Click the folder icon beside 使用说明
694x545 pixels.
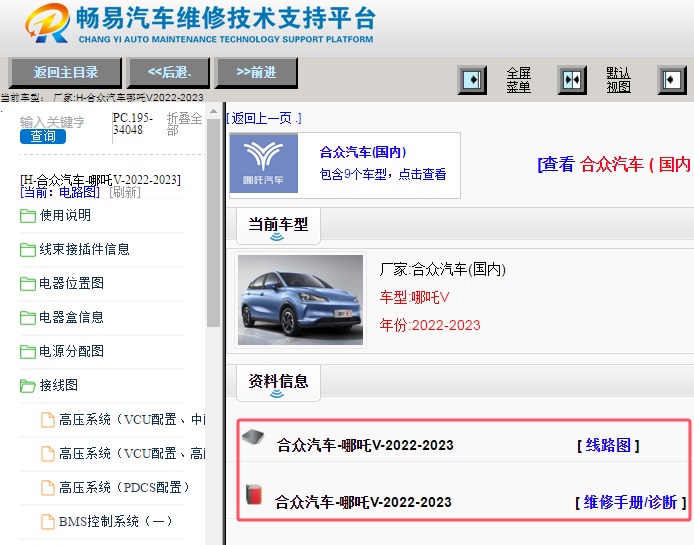[28, 216]
